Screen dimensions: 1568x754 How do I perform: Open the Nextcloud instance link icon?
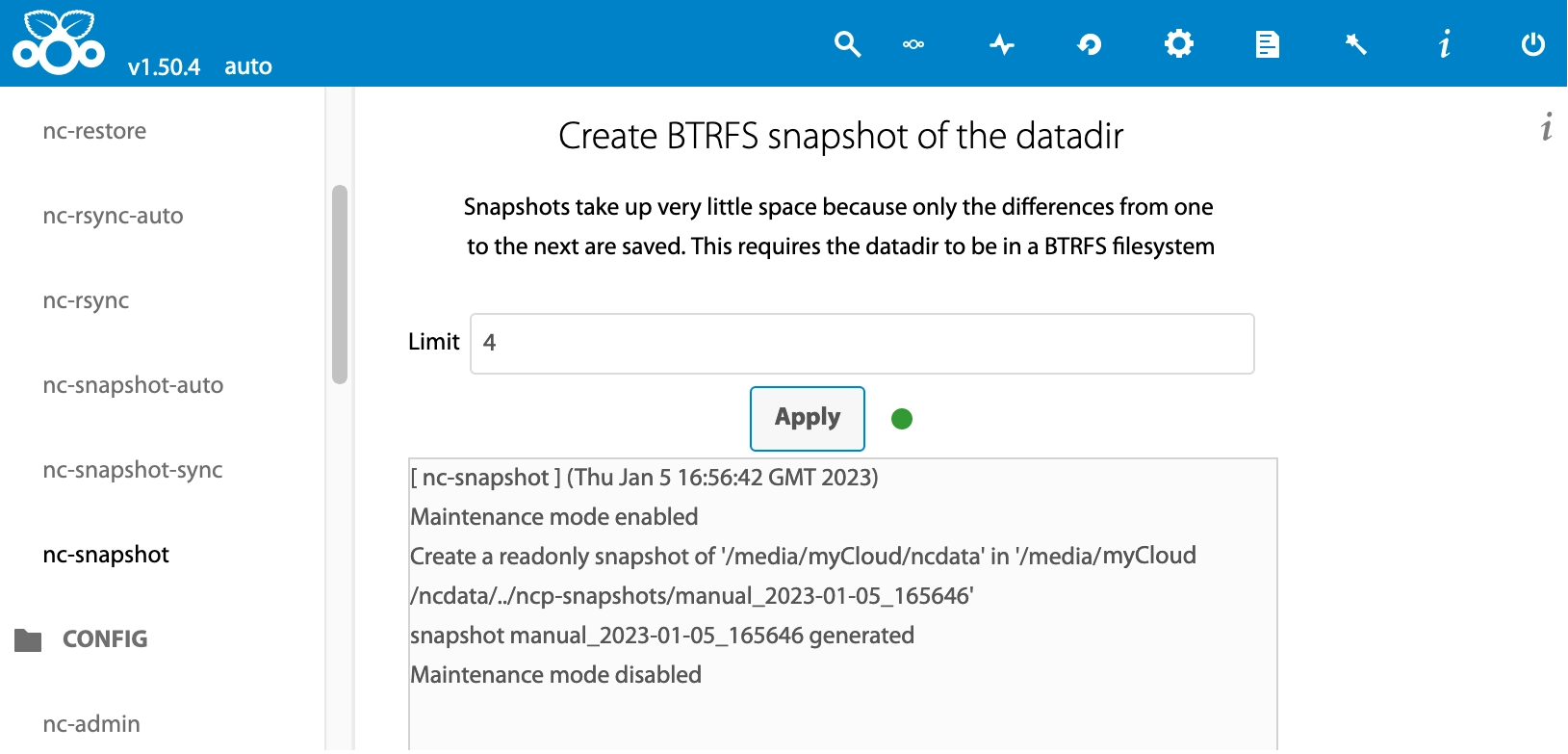[913, 44]
